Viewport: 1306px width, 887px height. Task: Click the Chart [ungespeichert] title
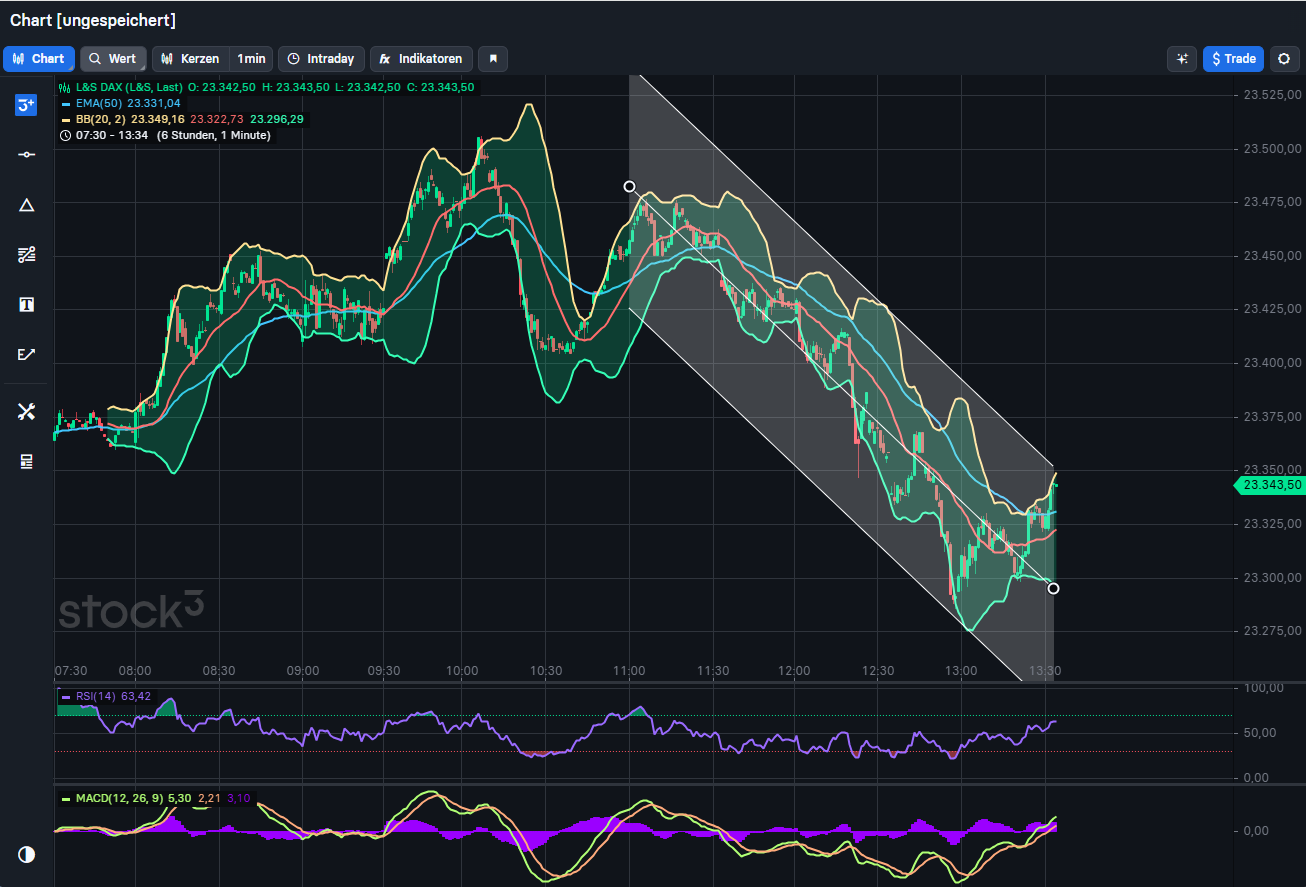(93, 20)
